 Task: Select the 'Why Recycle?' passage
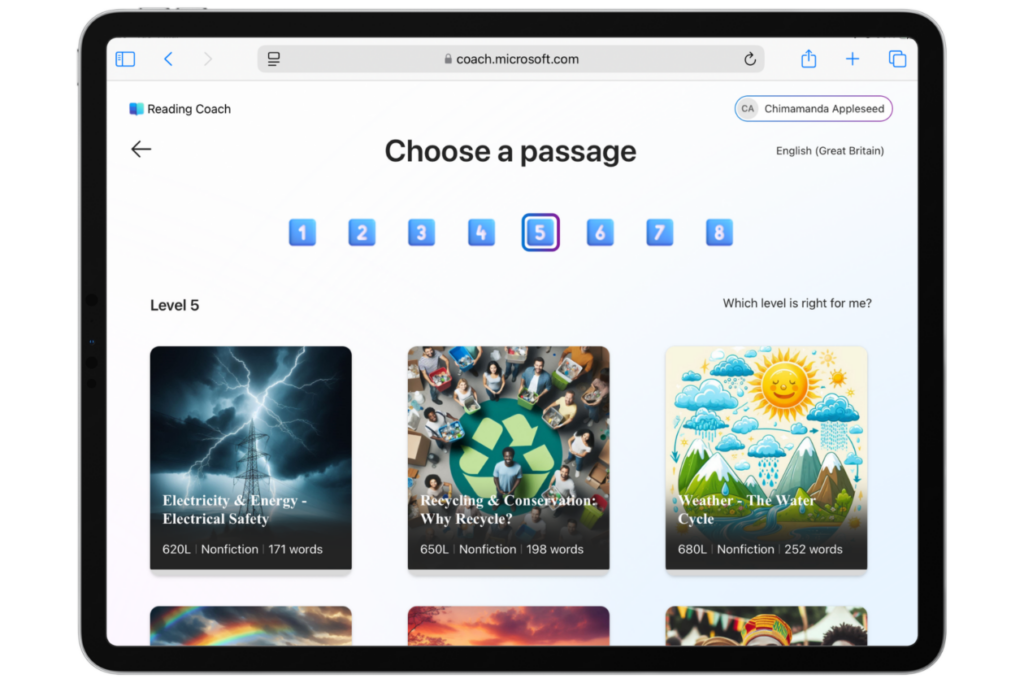click(x=508, y=458)
